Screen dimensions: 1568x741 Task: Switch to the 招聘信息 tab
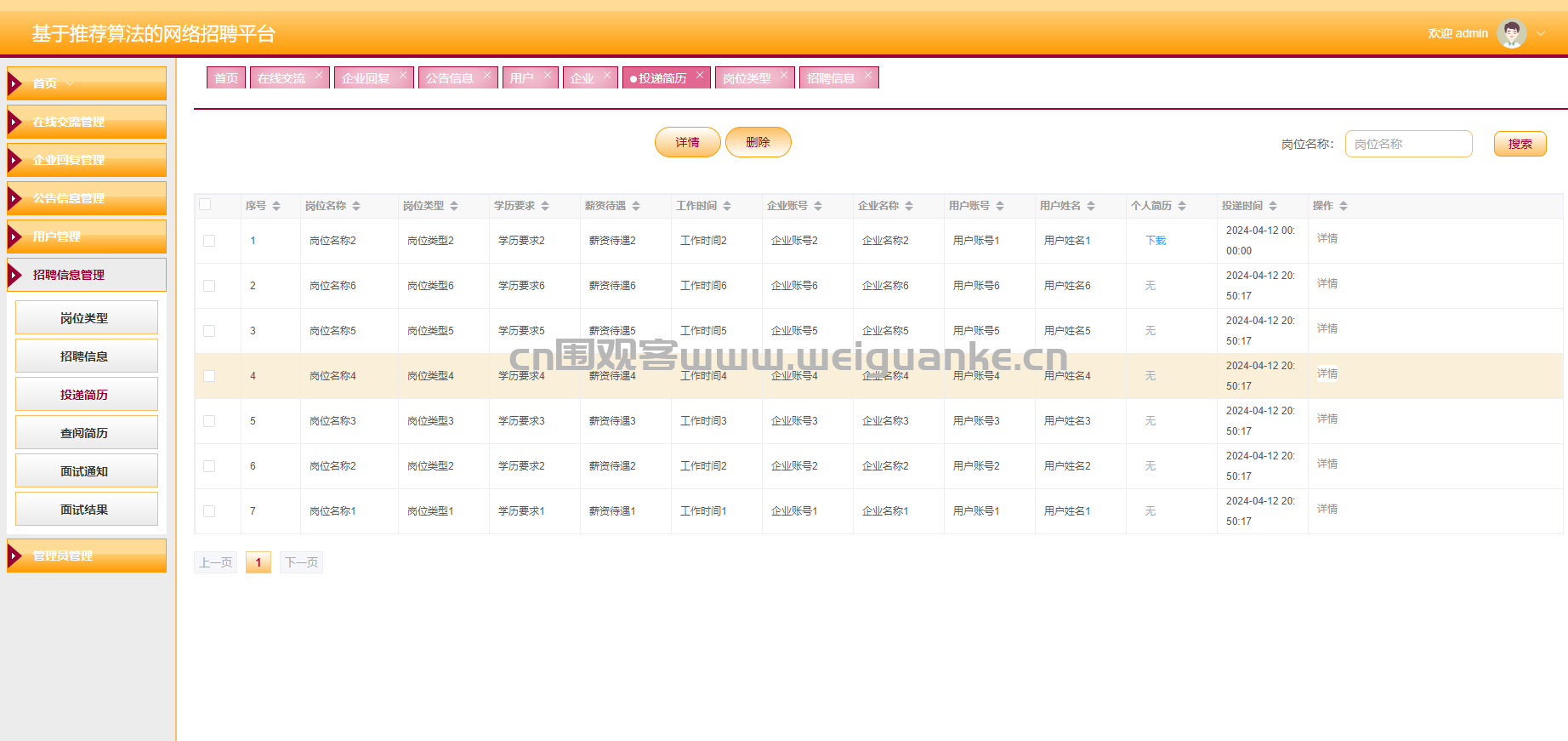830,78
